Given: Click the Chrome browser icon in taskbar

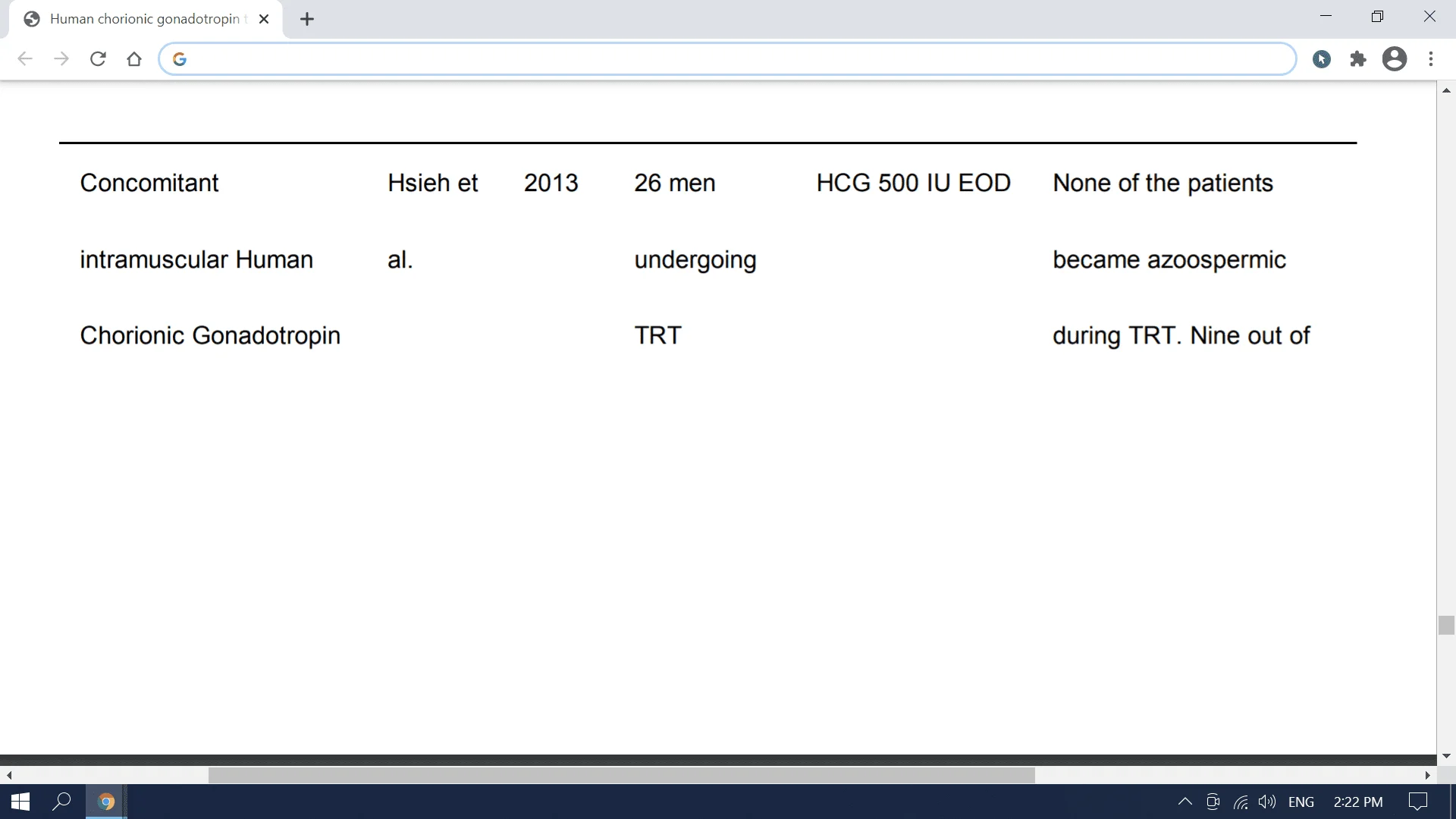Looking at the screenshot, I should click(106, 801).
